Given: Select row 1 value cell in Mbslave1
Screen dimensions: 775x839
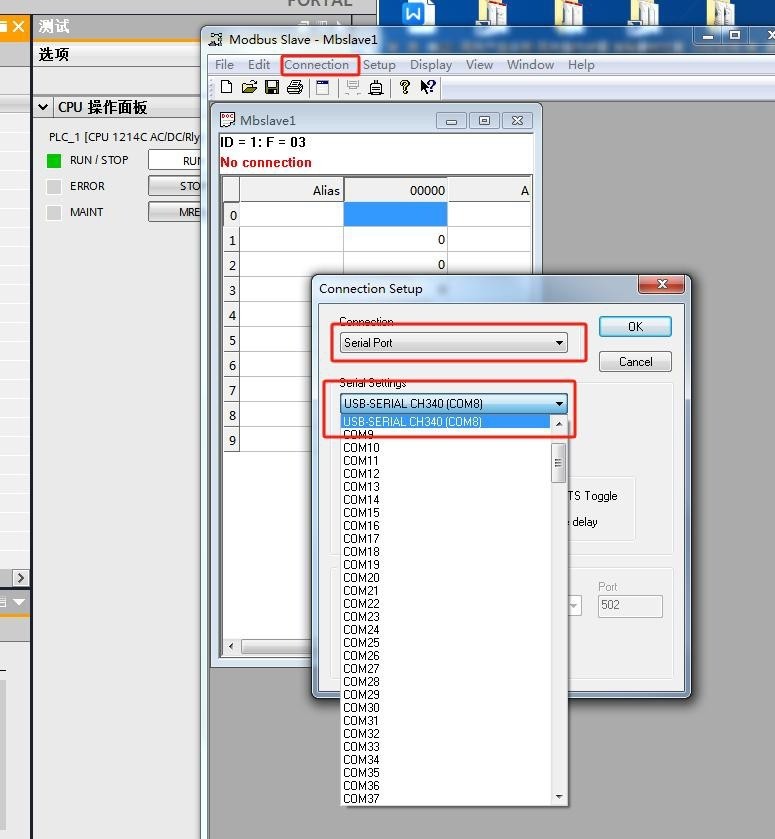Looking at the screenshot, I should 395,239.
